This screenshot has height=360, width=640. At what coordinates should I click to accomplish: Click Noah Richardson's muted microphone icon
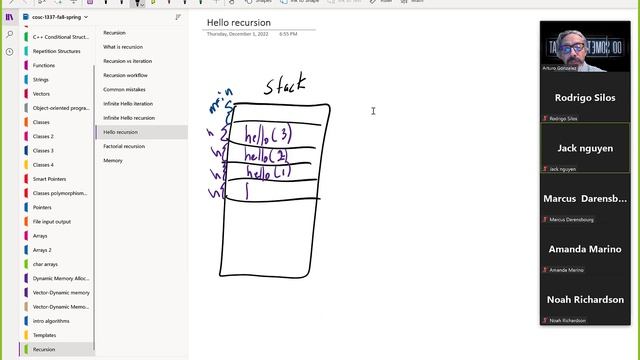click(x=545, y=320)
